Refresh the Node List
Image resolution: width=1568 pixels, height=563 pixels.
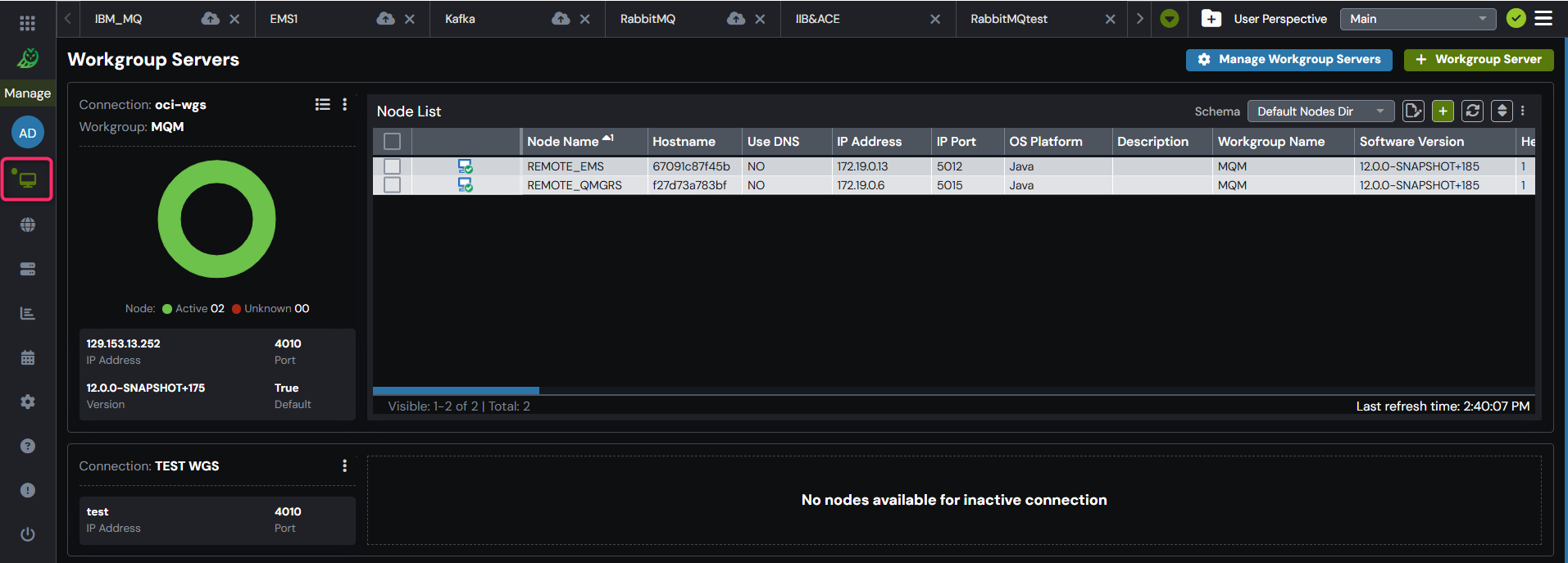point(1473,111)
